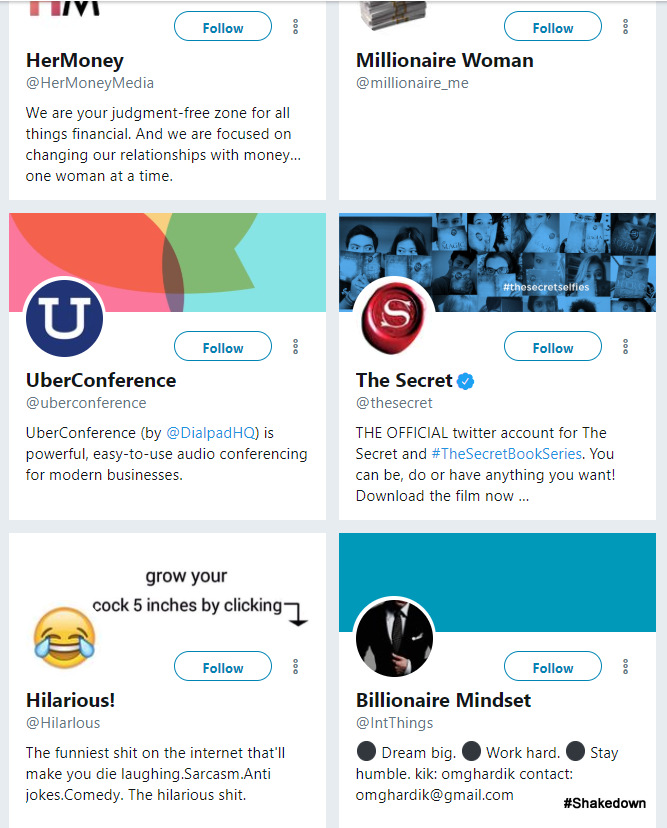Open the @DialpadHQ mention link
This screenshot has height=828, width=667.
pos(212,433)
